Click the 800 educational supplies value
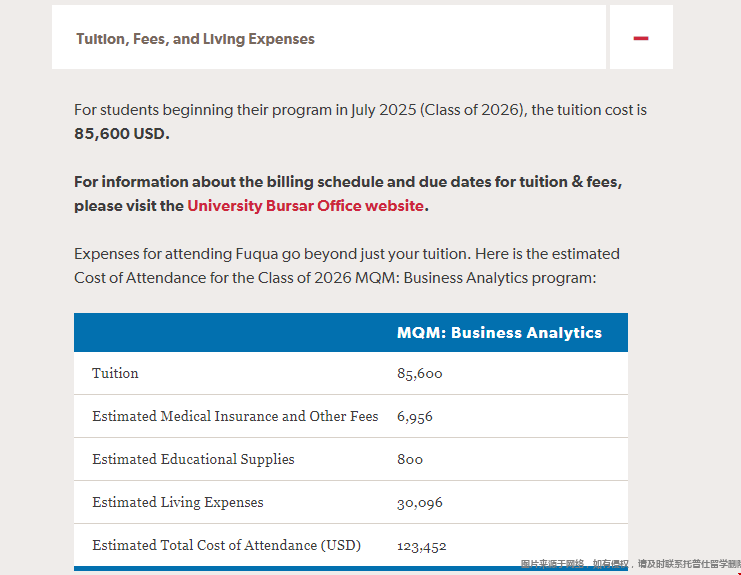741x575 pixels. 410,460
